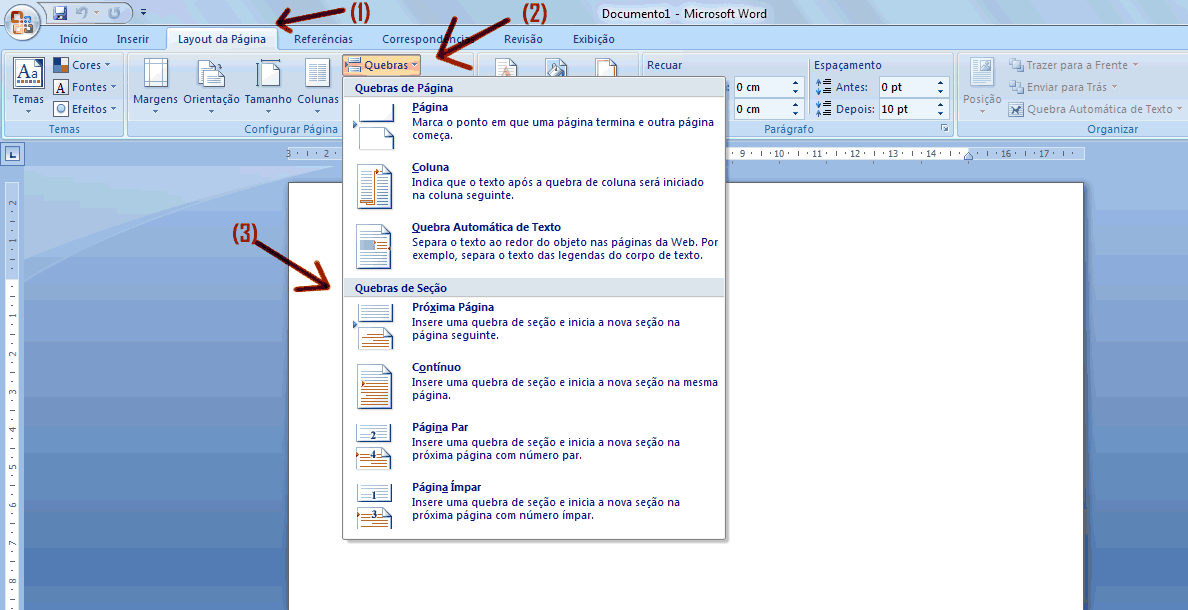Choose Quebra Automática de Texto break
Image resolution: width=1188 pixels, height=610 pixels.
click(533, 247)
